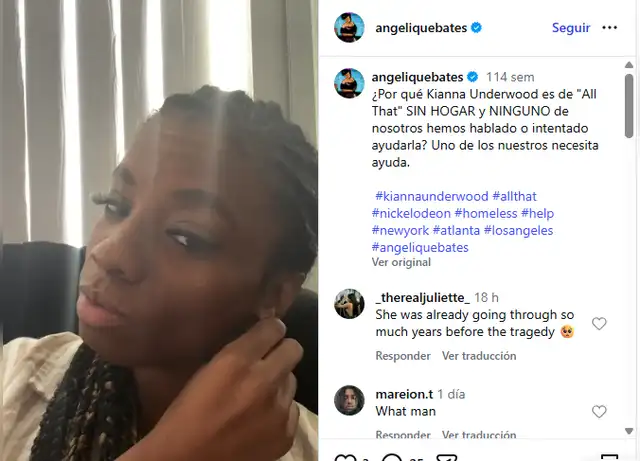Click the post video image
Image resolution: width=640 pixels, height=461 pixels.
pyautogui.click(x=160, y=230)
